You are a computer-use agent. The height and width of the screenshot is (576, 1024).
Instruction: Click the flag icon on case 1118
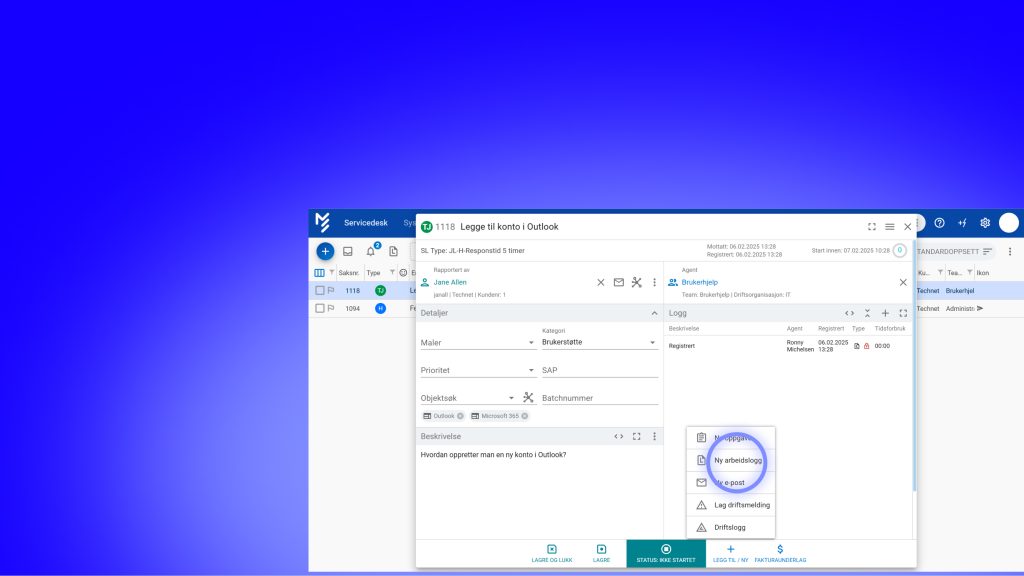click(331, 291)
